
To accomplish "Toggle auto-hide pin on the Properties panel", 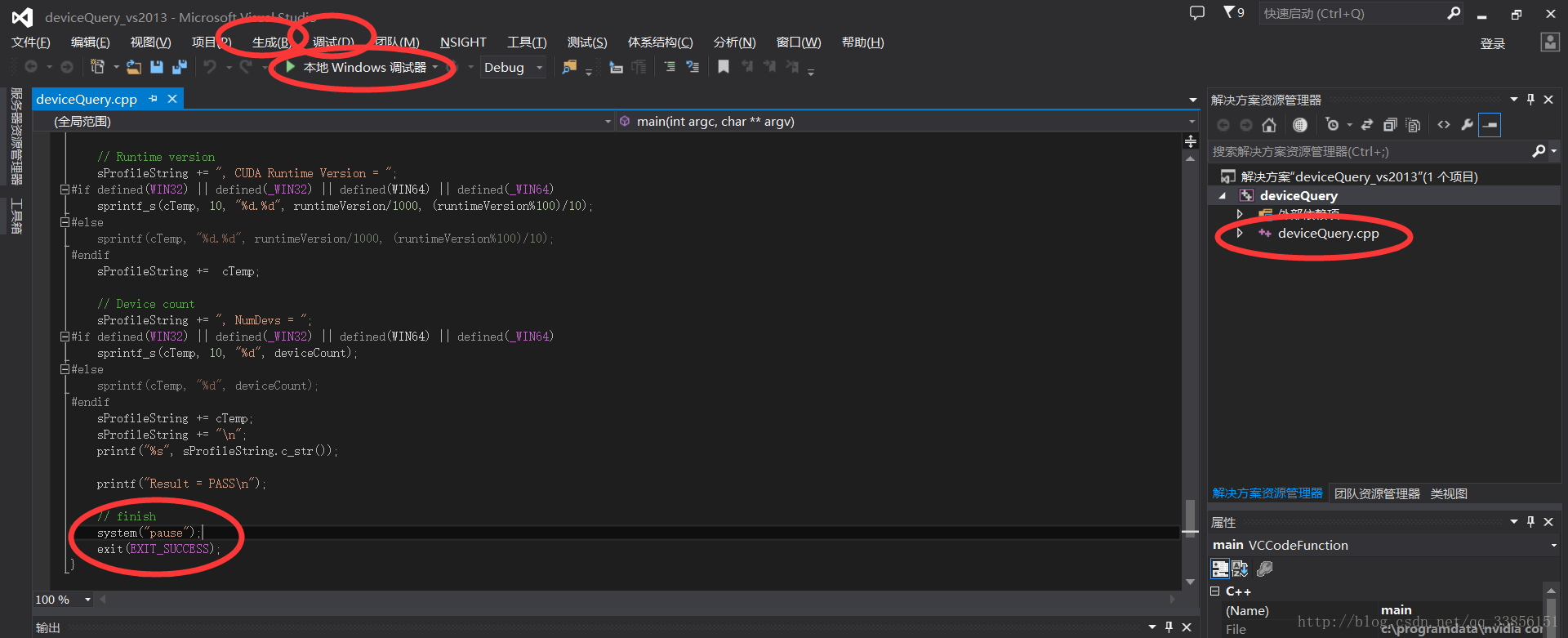I will (1530, 522).
